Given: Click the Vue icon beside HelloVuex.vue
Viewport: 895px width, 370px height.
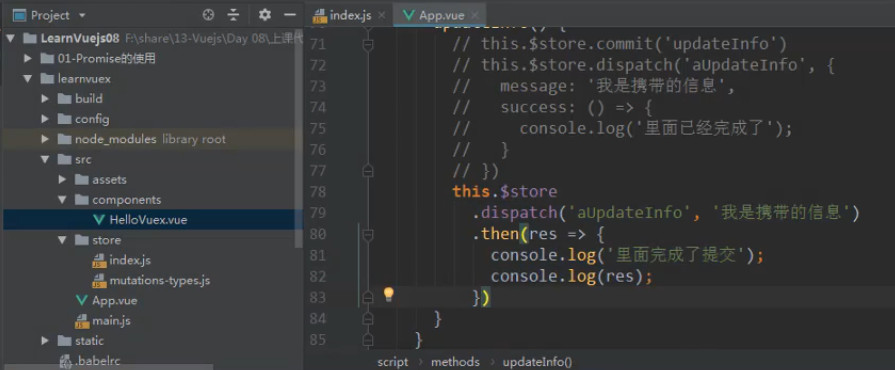Looking at the screenshot, I should point(99,220).
